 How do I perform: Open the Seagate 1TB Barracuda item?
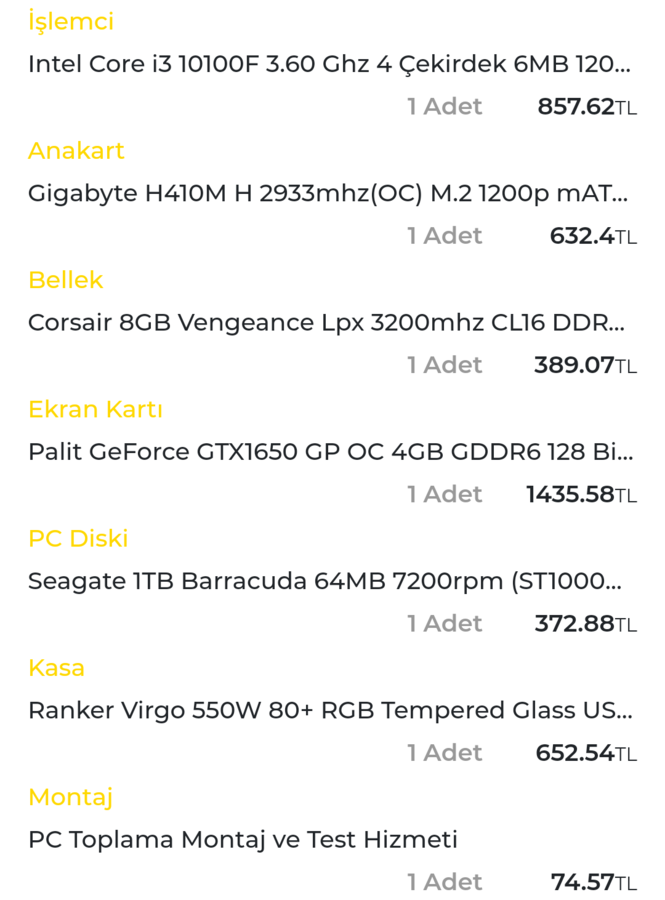click(x=325, y=581)
